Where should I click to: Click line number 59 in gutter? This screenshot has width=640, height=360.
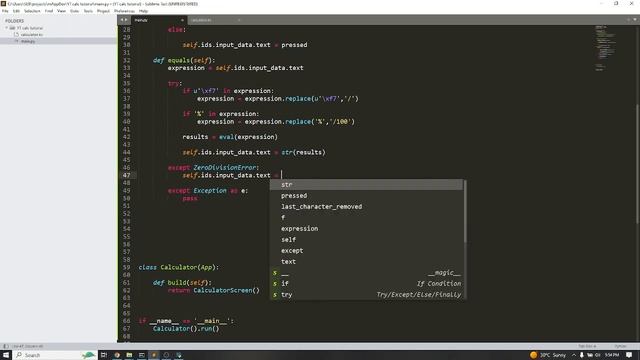(127, 267)
